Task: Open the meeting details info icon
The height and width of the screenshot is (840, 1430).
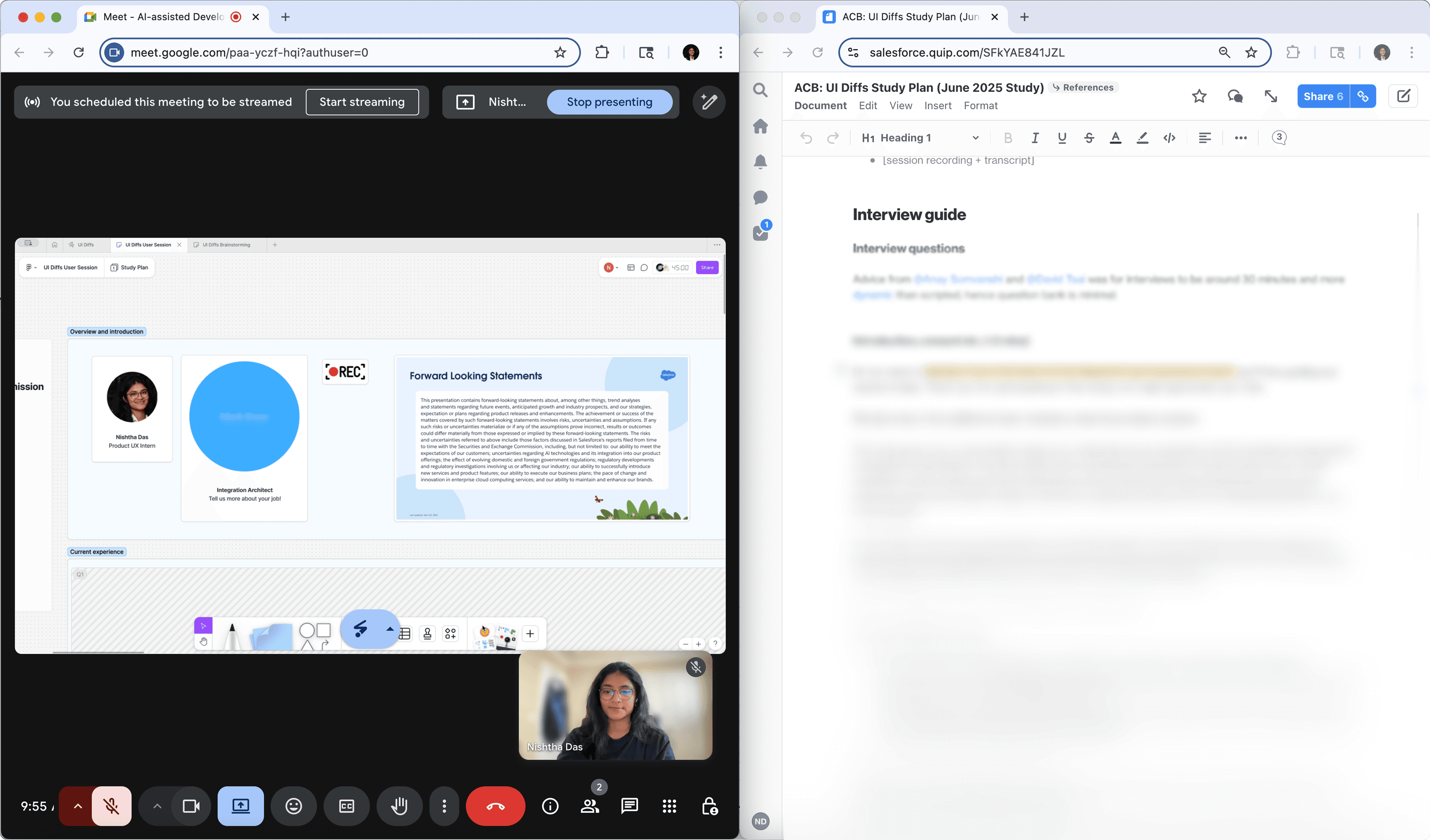Action: coord(550,806)
